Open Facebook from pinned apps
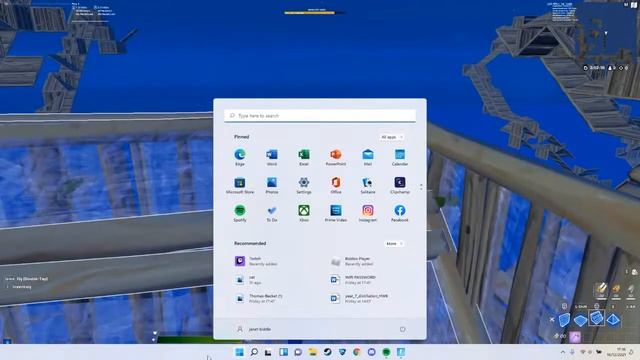 click(400, 213)
